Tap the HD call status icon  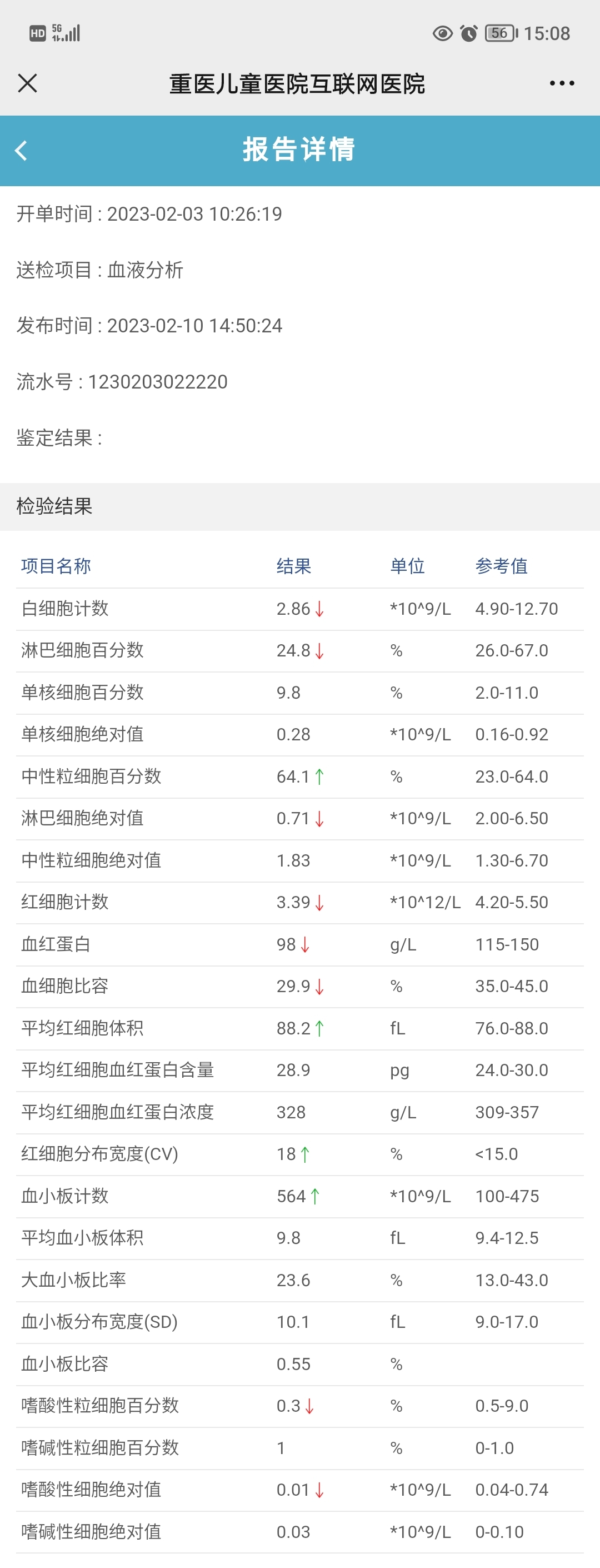(38, 33)
